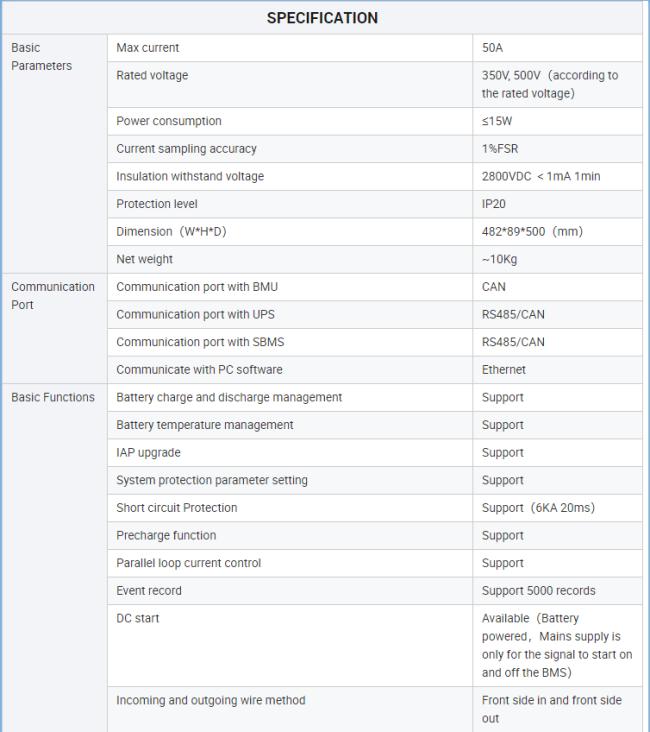This screenshot has height=732, width=650.
Task: Select the Insulation withstand voltage label
Action: point(190,177)
